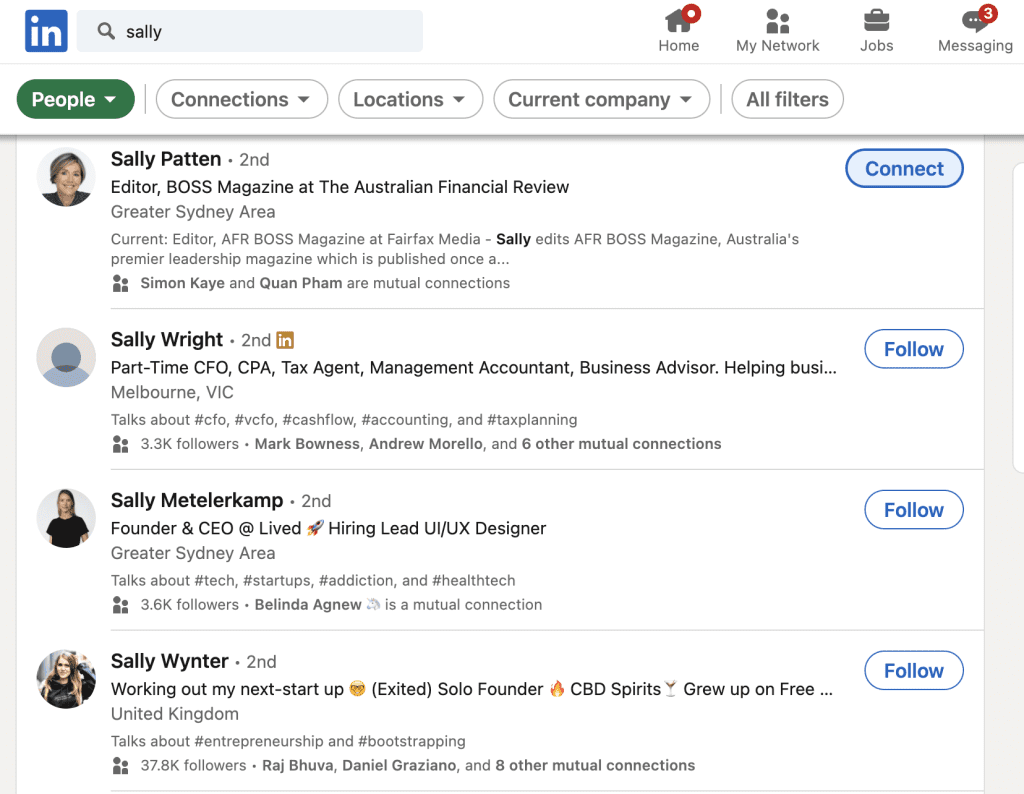
Task: Click Raj Bhuva mutual connection
Action: [x=298, y=765]
